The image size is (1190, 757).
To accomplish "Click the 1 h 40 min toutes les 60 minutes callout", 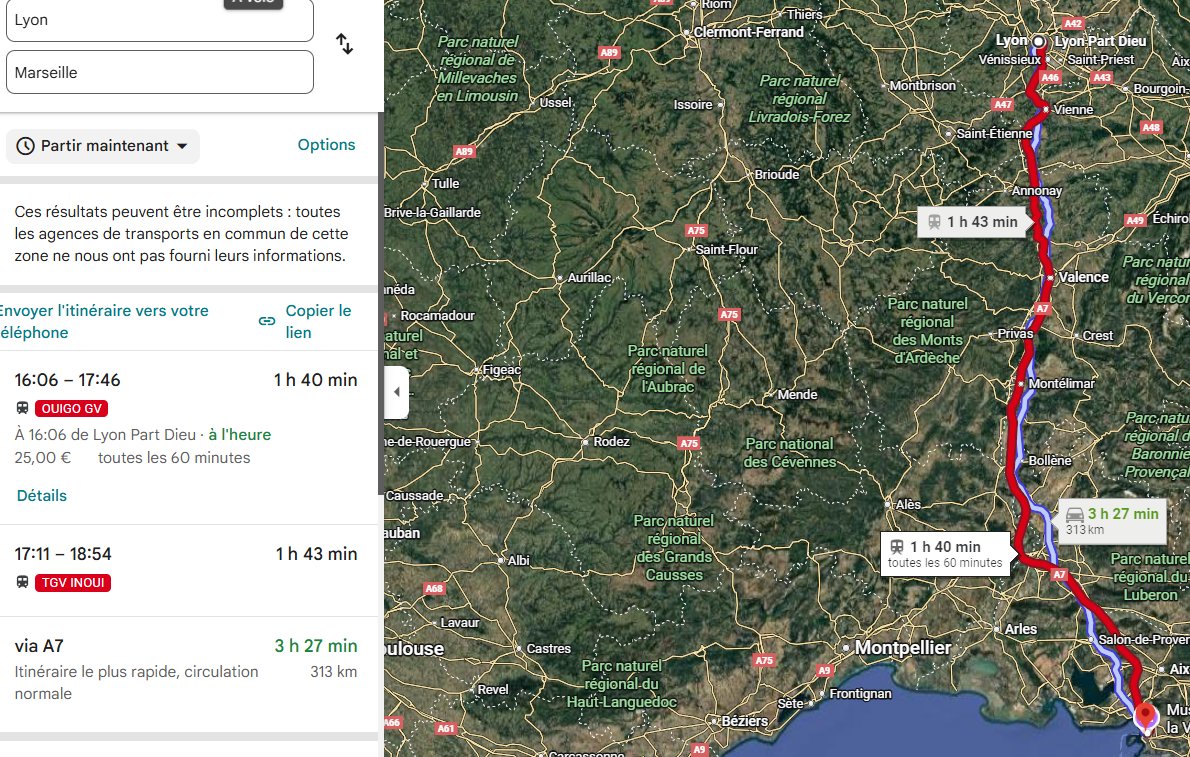I will [945, 554].
